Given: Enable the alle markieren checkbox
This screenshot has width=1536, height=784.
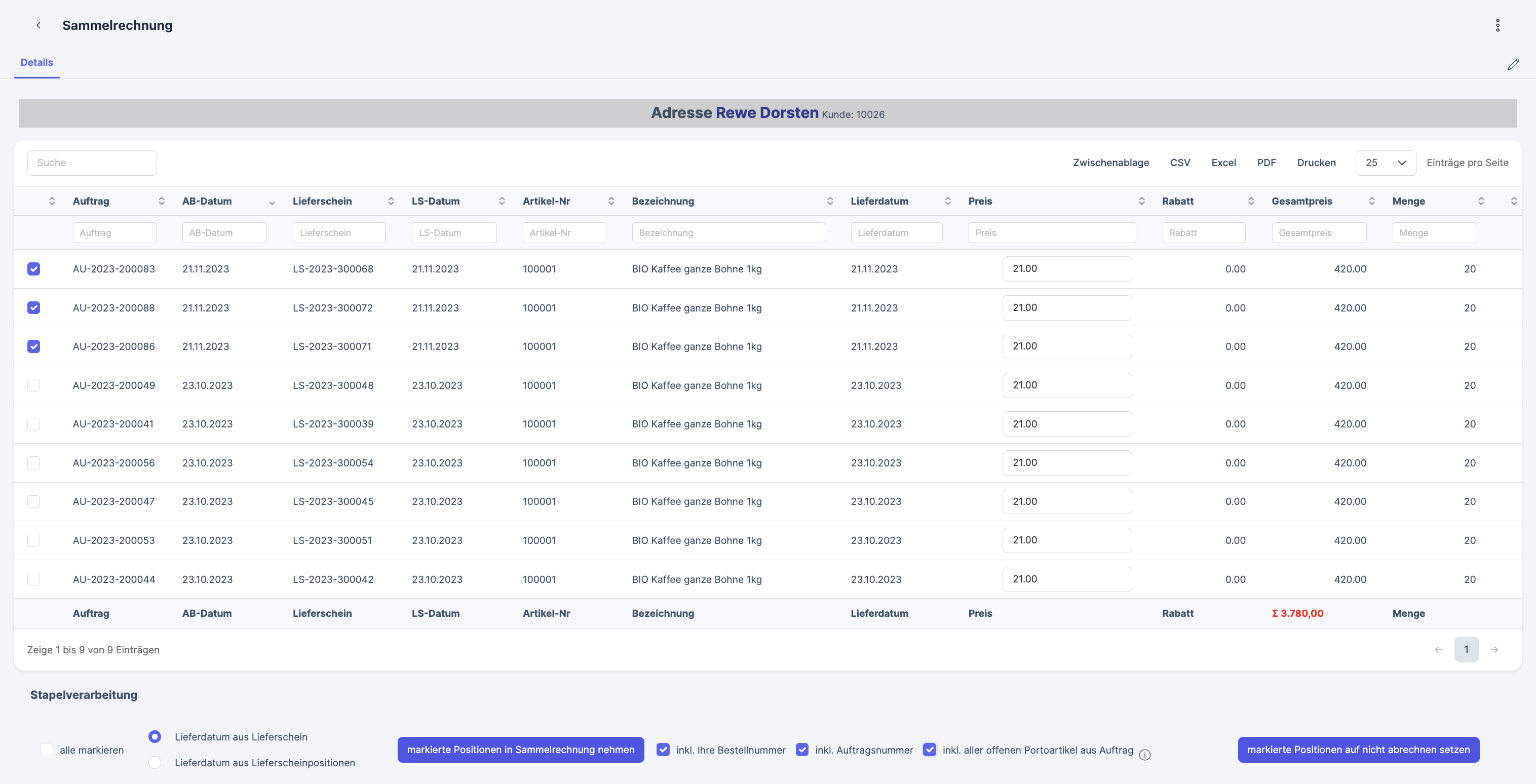Looking at the screenshot, I should point(47,750).
